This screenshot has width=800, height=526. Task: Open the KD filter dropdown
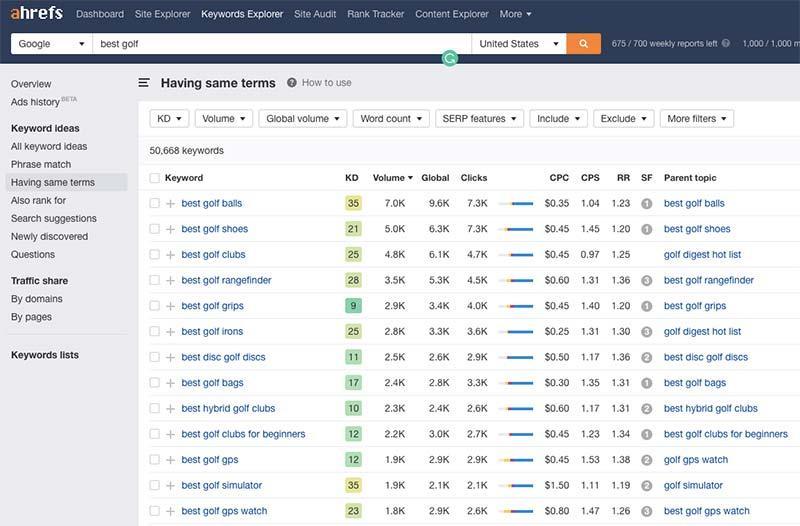(x=169, y=118)
